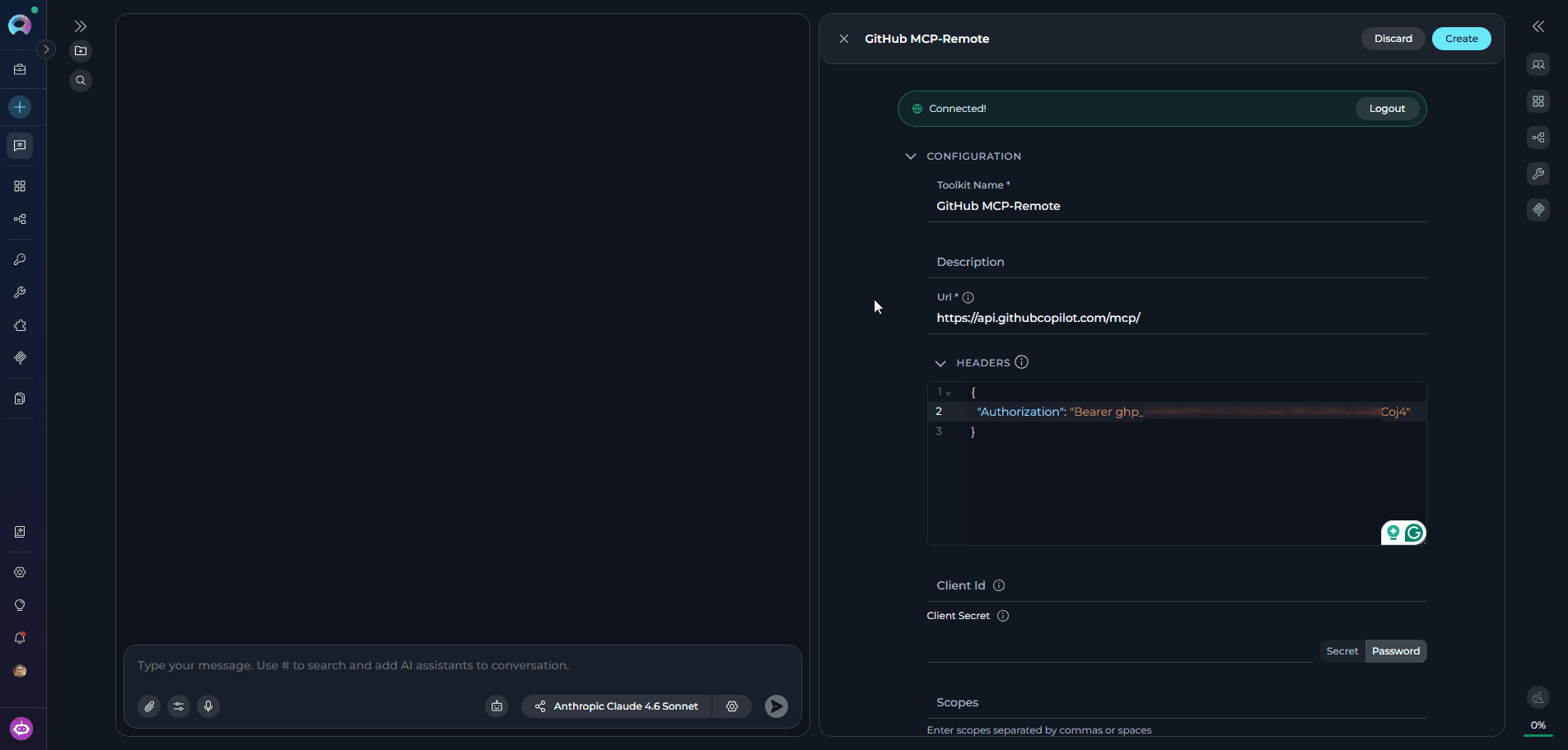Click Logout in the Connected banner
This screenshot has width=1568, height=750.
[x=1388, y=109]
